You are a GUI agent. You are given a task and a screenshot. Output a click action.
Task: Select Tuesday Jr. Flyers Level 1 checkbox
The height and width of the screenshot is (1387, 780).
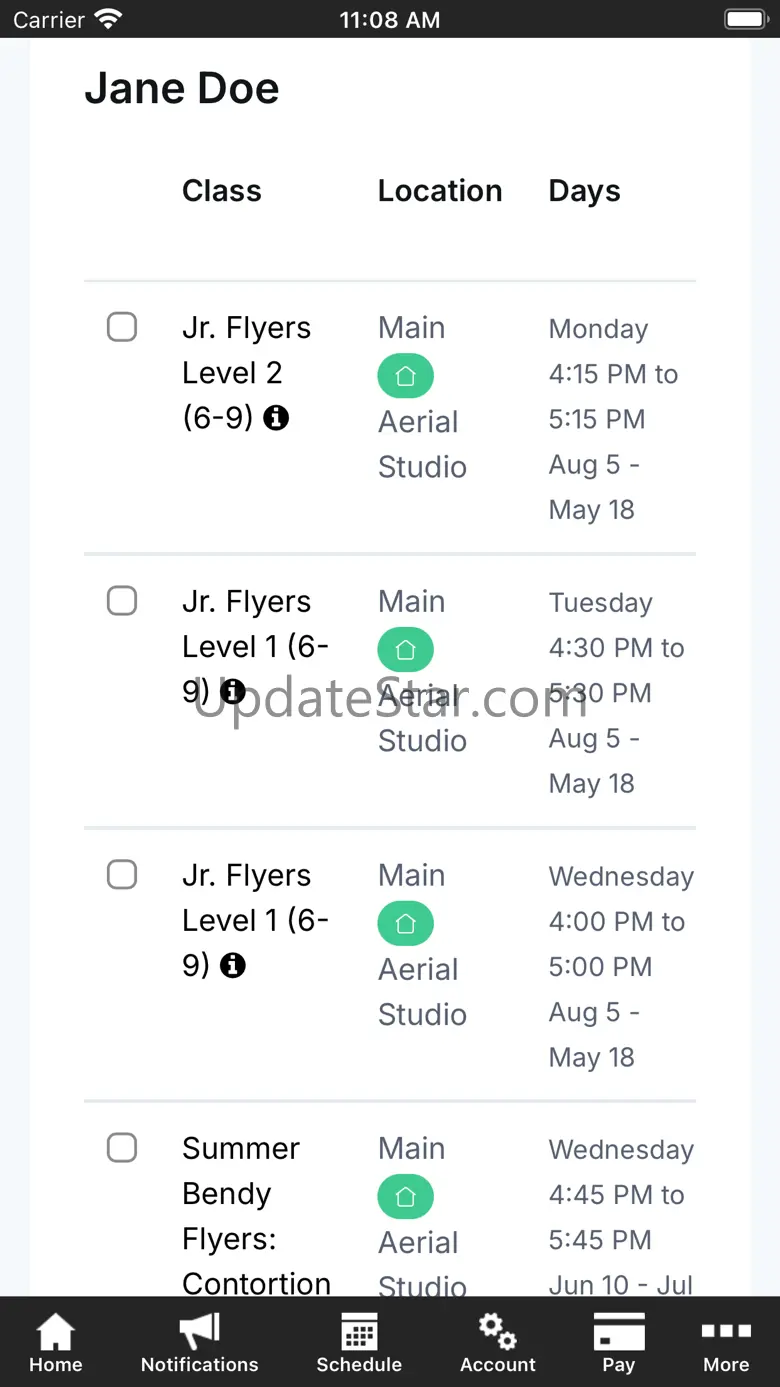[x=122, y=601]
